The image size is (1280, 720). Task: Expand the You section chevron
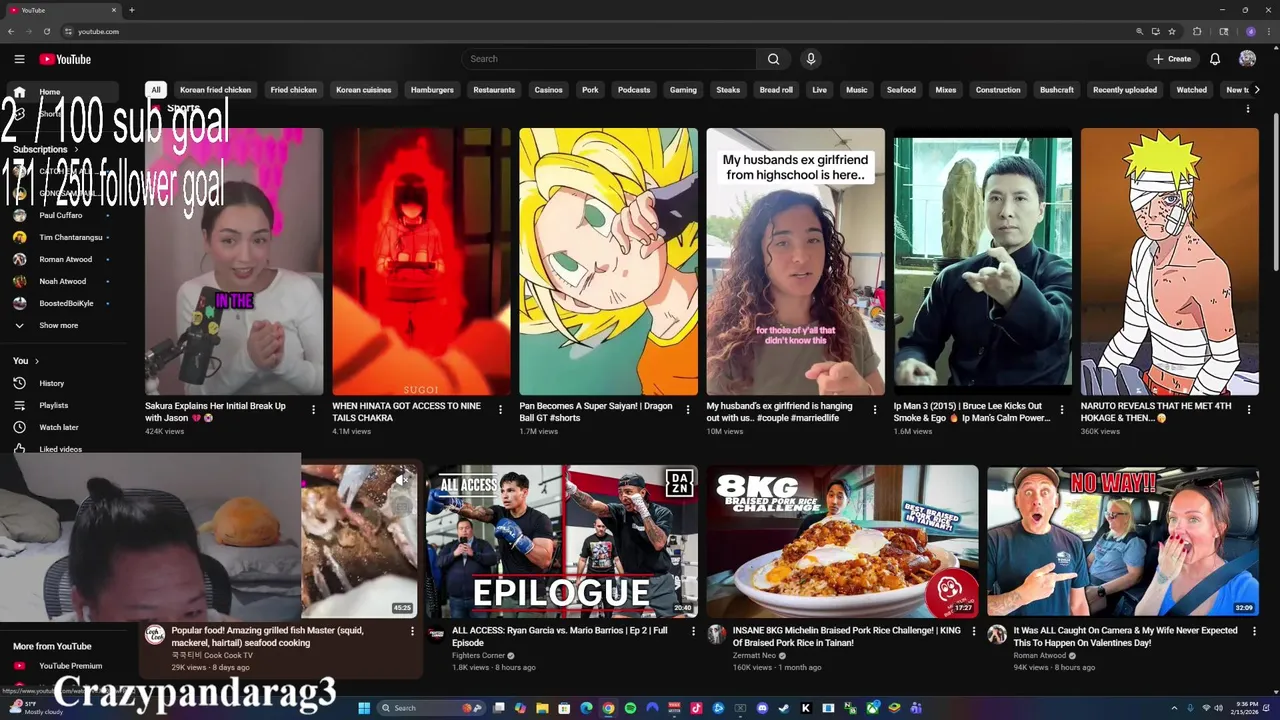37,361
